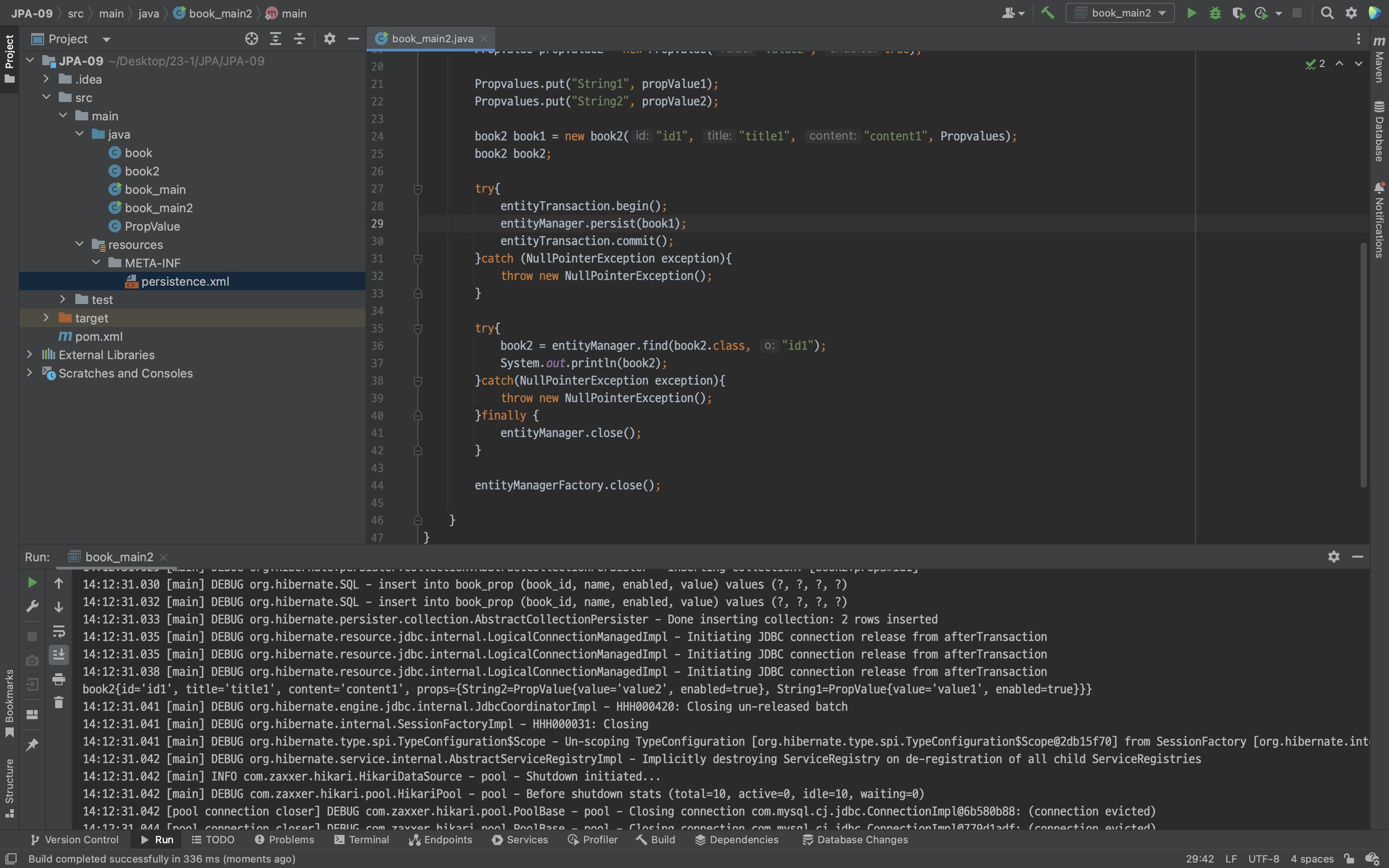The height and width of the screenshot is (868, 1389).
Task: Open pom.xml in the project tree
Action: click(x=99, y=336)
